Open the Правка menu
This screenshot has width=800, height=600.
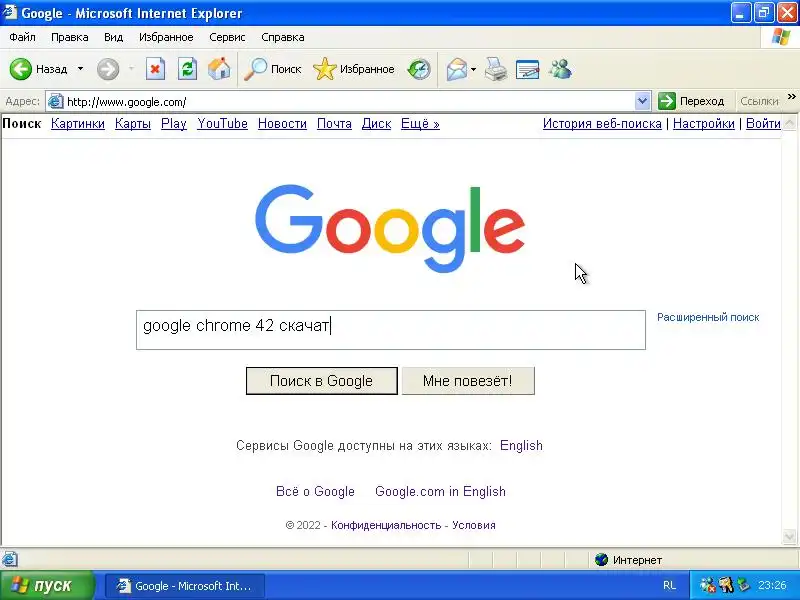tap(69, 37)
